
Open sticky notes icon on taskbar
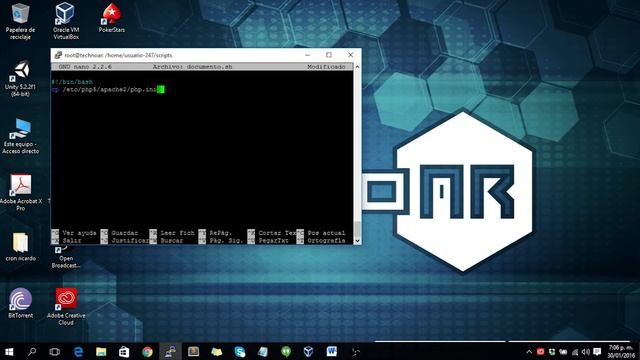[x=217, y=351]
